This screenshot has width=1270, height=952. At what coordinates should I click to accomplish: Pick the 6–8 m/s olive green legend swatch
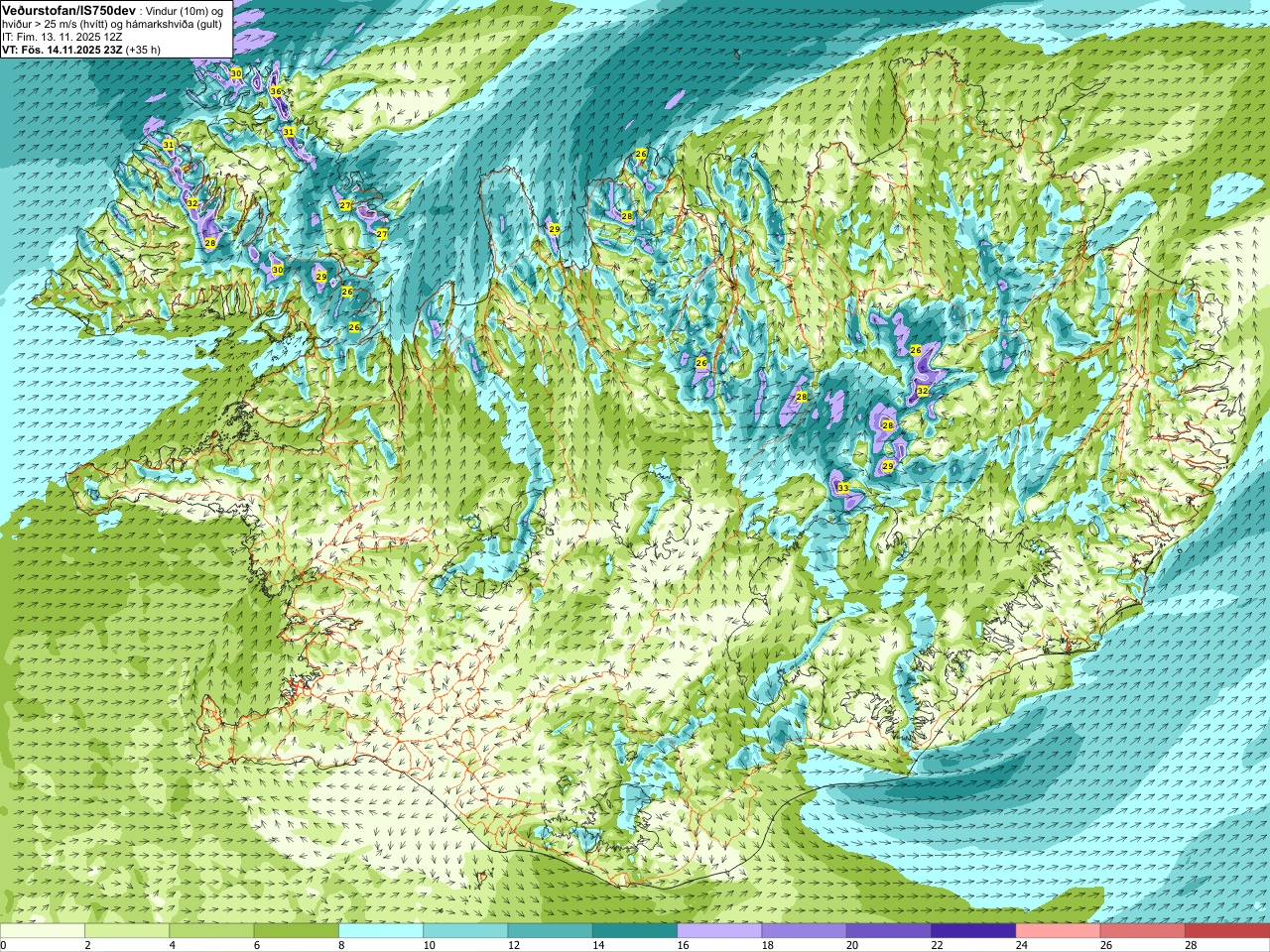pos(297,931)
